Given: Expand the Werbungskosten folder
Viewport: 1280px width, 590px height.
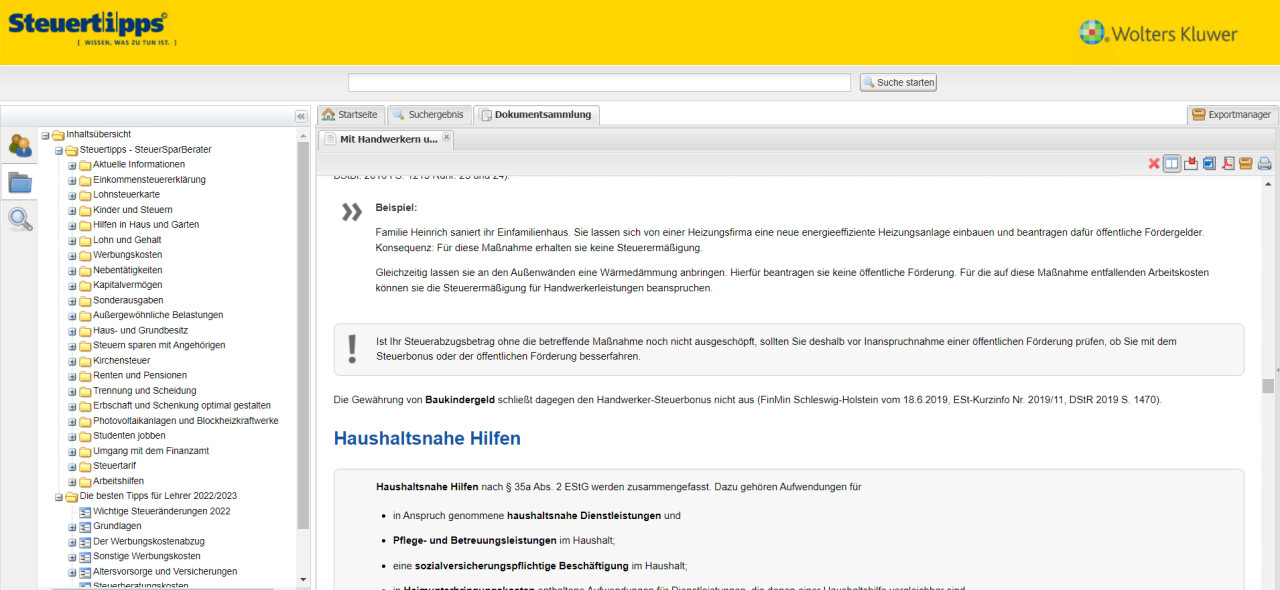Looking at the screenshot, I should (72, 255).
